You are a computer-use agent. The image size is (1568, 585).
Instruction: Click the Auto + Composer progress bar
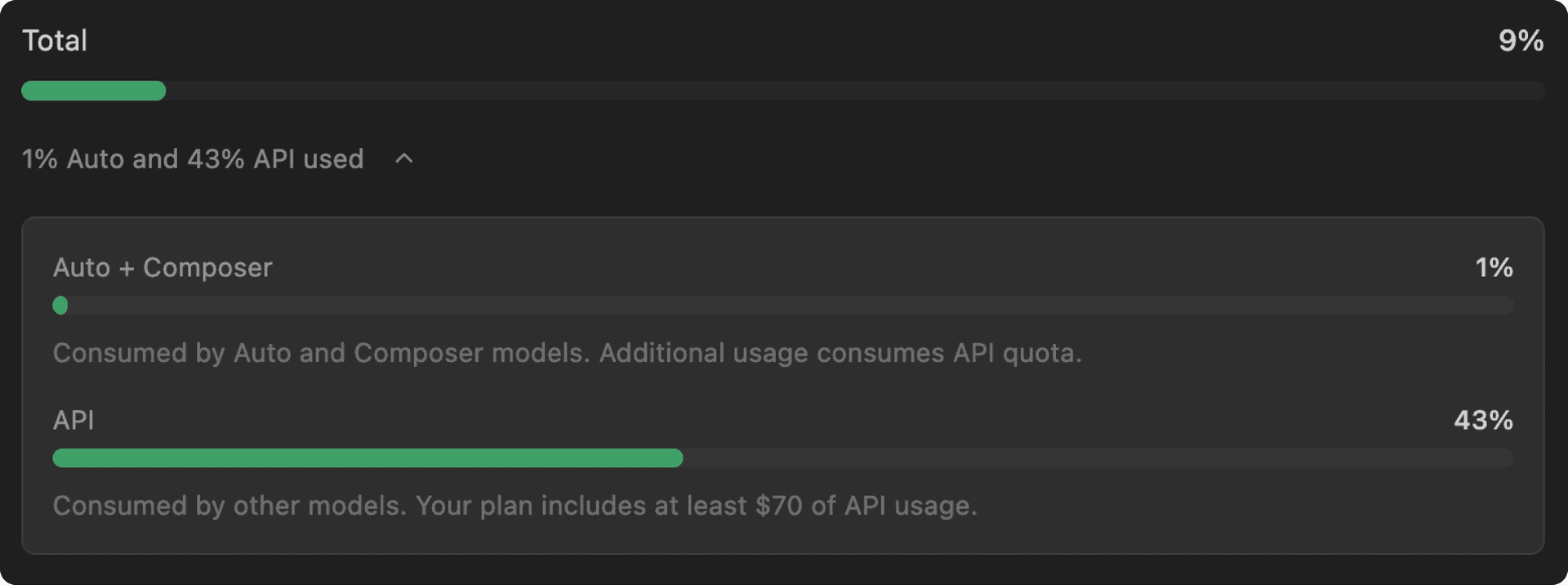pos(782,306)
